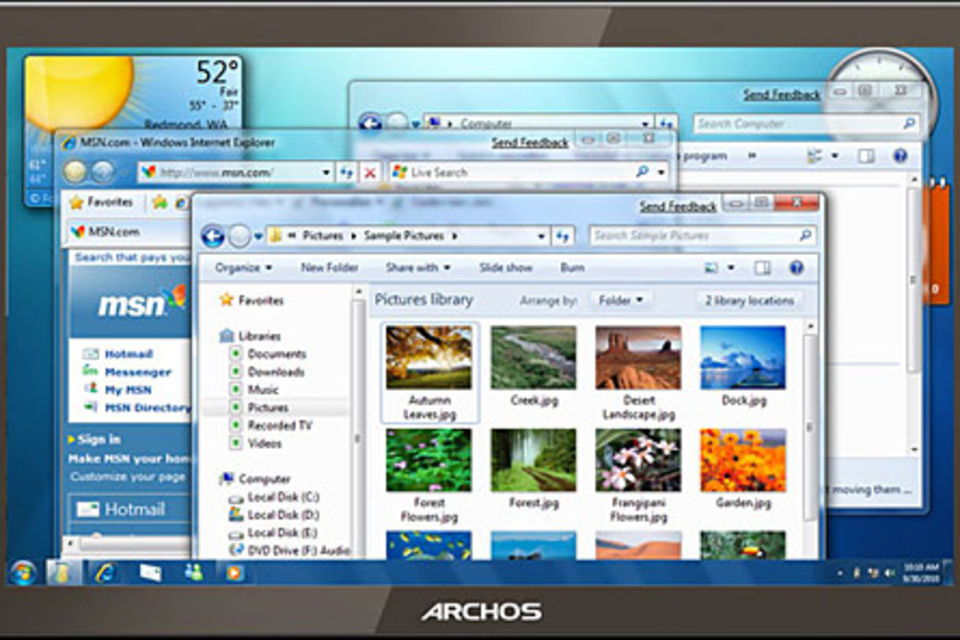
Task: Click New Folder in the toolbar
Action: click(x=329, y=268)
